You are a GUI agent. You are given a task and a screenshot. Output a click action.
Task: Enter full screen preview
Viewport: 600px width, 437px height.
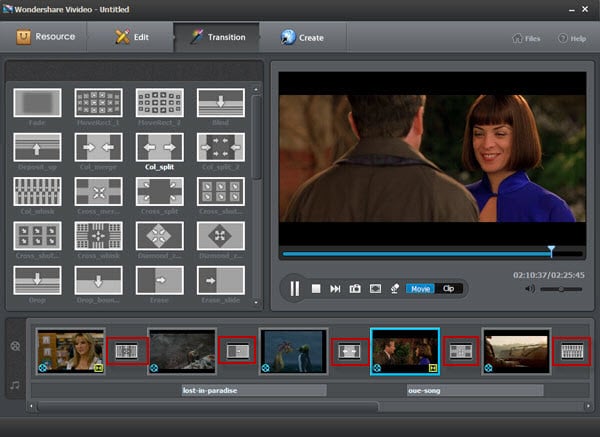[375, 289]
